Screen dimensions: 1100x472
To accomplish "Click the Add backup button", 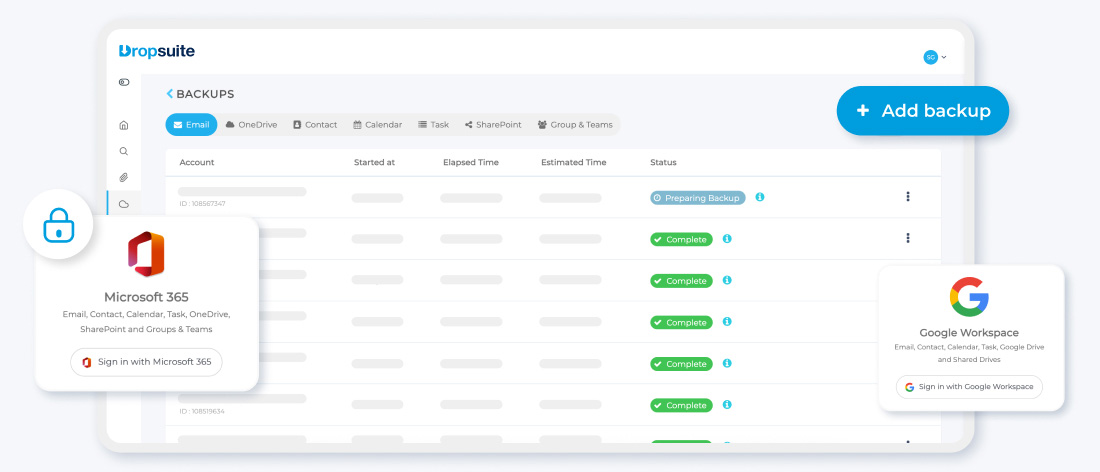I will coord(923,111).
